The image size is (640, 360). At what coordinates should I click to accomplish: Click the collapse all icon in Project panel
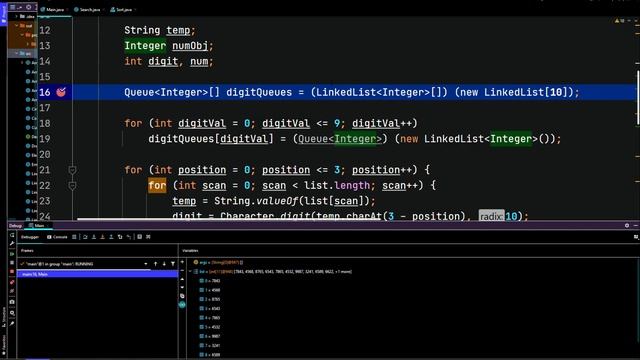pos(20,7)
